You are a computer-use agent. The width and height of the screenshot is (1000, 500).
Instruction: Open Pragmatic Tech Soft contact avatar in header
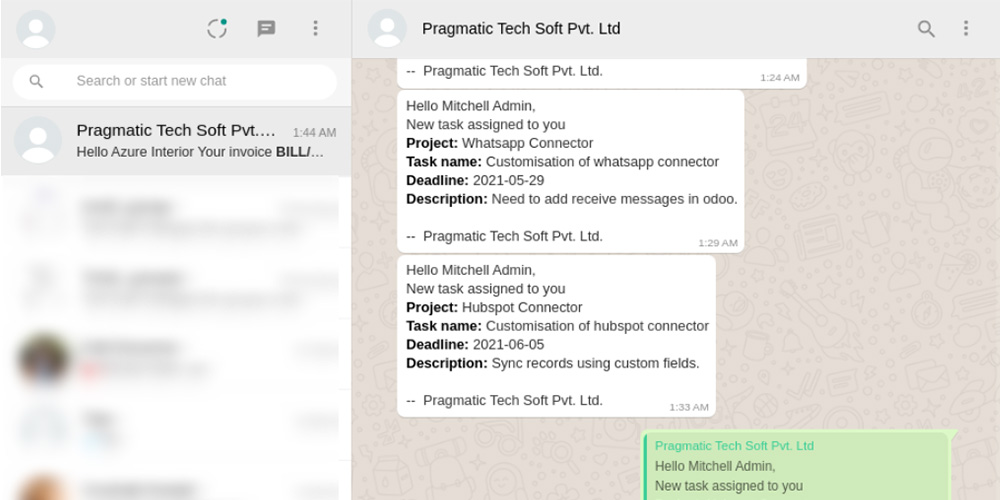[387, 29]
